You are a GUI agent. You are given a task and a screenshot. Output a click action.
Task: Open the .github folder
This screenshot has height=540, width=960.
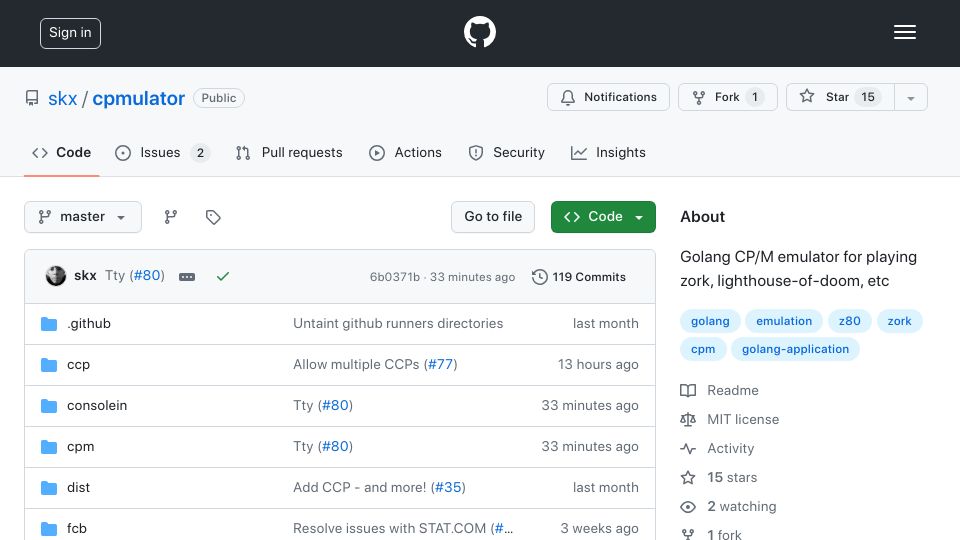(x=89, y=323)
